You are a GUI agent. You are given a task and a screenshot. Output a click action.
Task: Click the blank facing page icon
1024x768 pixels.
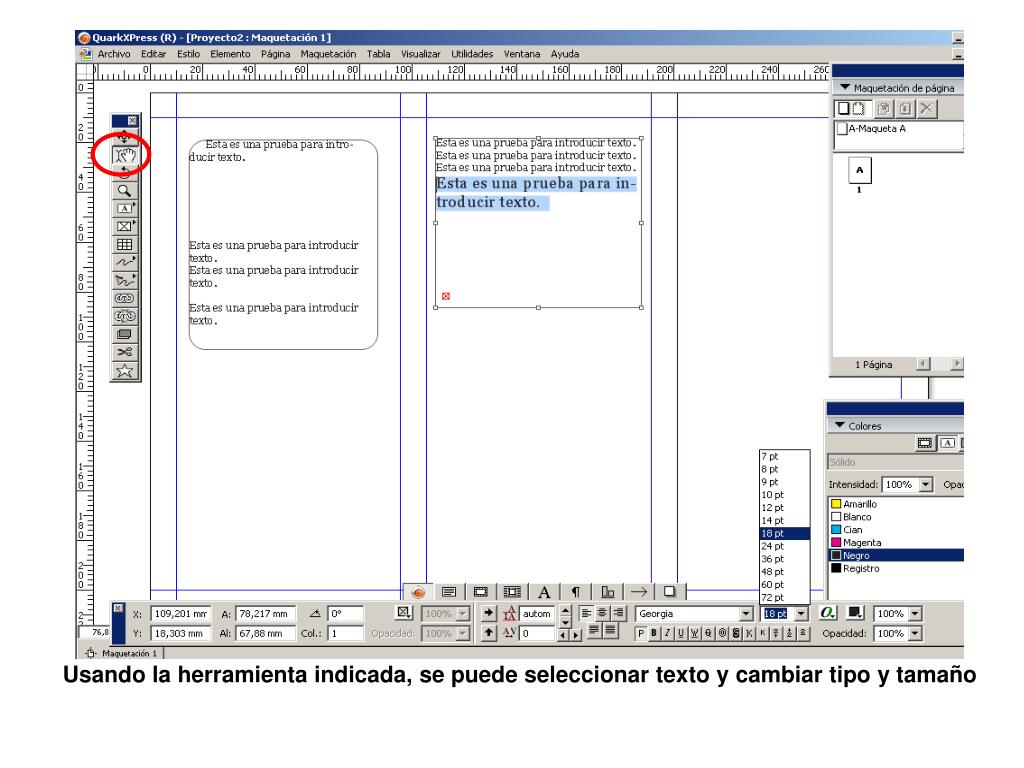click(x=858, y=108)
